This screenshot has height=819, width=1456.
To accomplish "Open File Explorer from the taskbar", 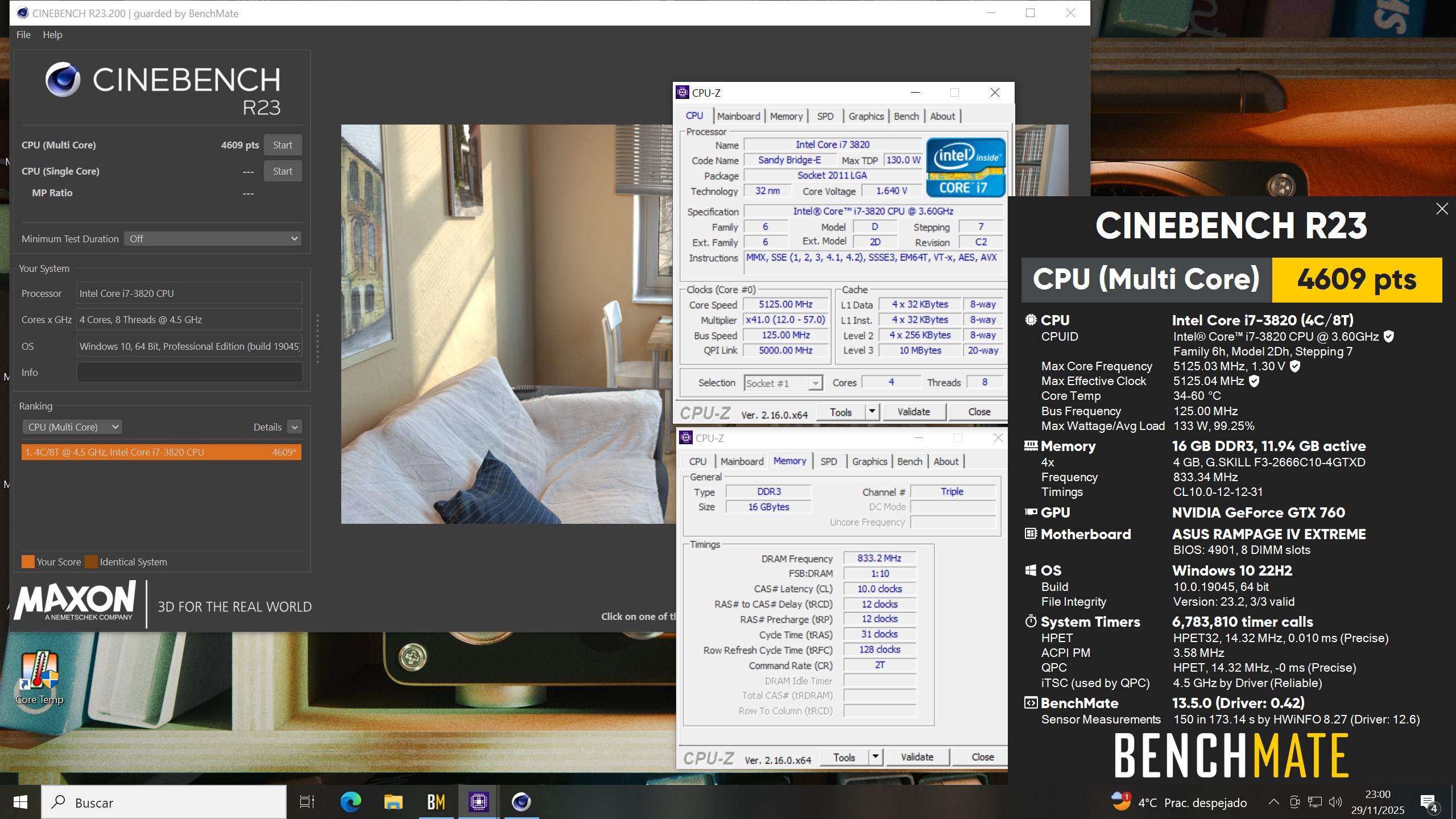I will point(393,802).
